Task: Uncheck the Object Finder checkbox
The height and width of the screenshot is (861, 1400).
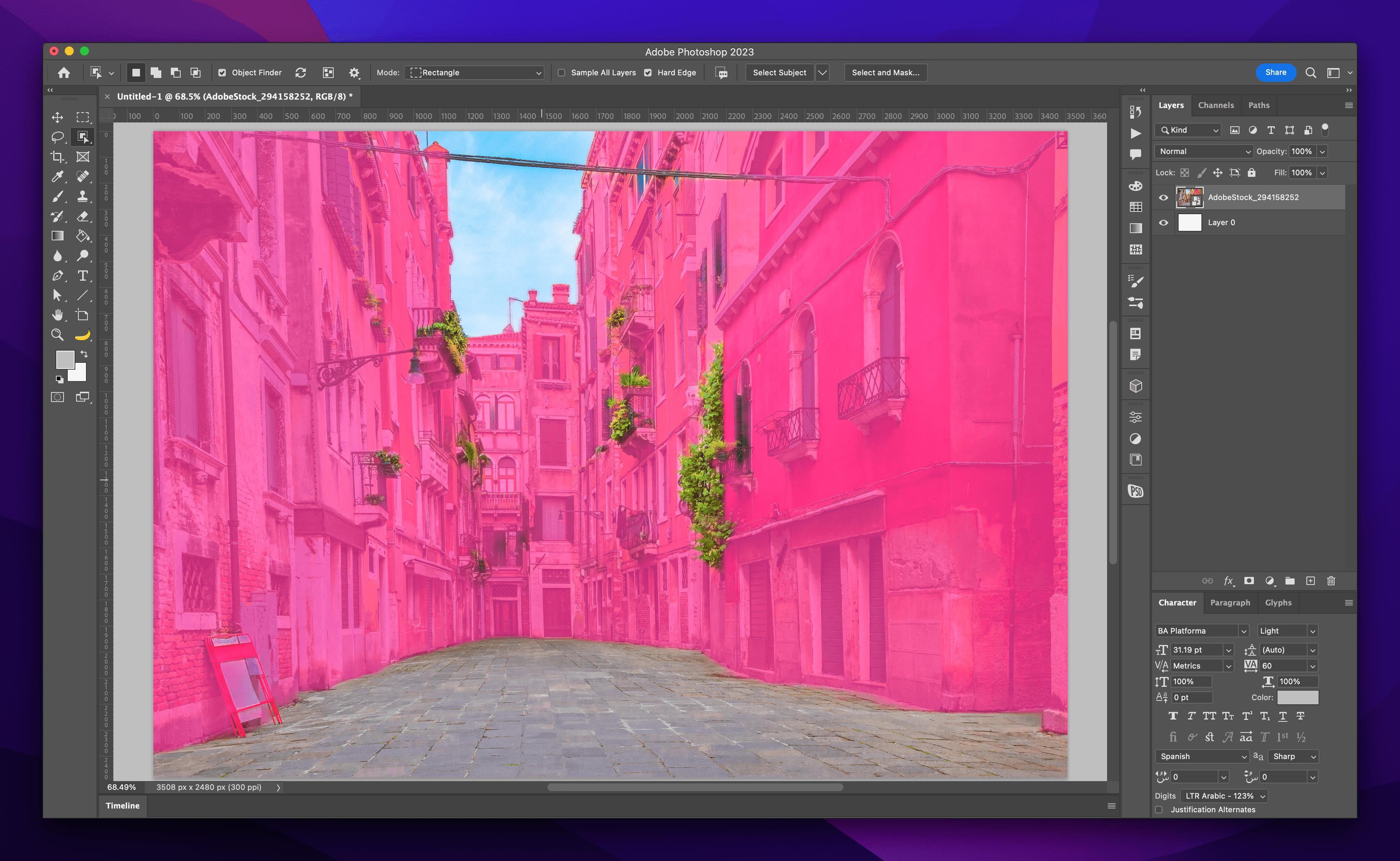Action: click(x=222, y=72)
